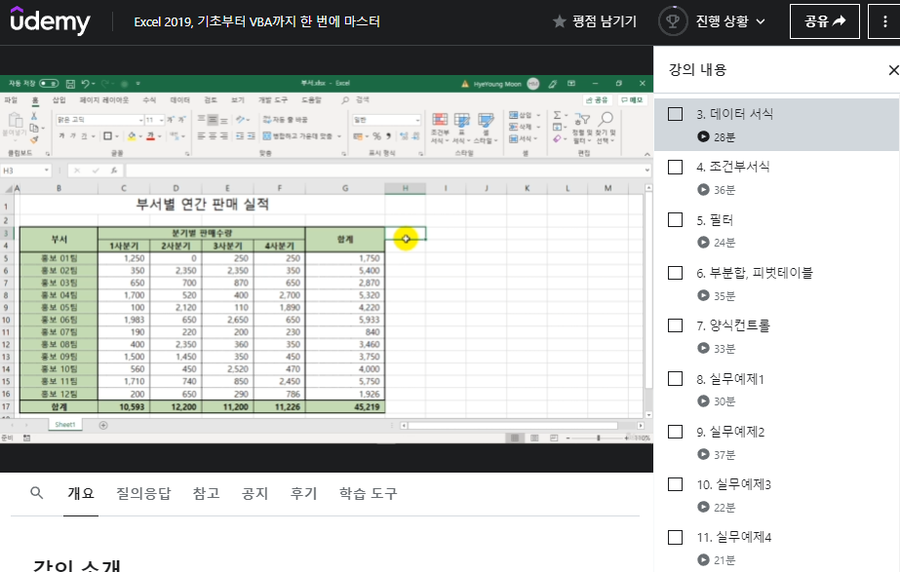Click the paste clipboard icon
The height and width of the screenshot is (572, 900).
click(x=15, y=121)
